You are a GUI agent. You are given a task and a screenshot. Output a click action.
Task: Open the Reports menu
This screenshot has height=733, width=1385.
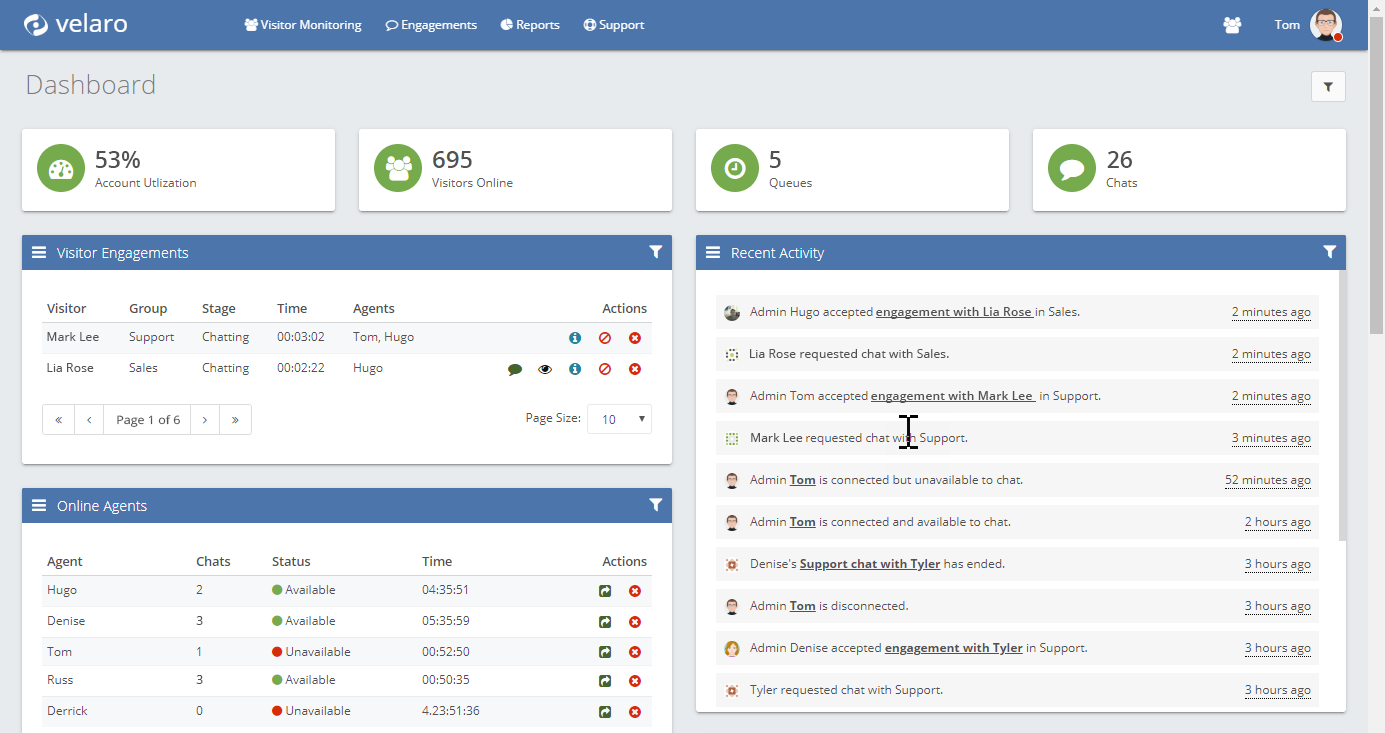pyautogui.click(x=529, y=24)
